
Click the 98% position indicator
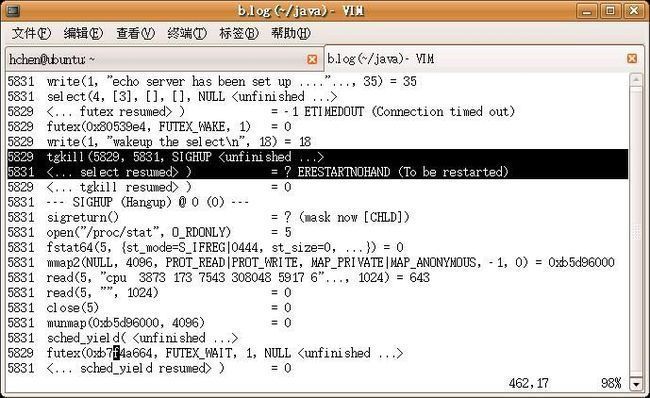point(611,383)
